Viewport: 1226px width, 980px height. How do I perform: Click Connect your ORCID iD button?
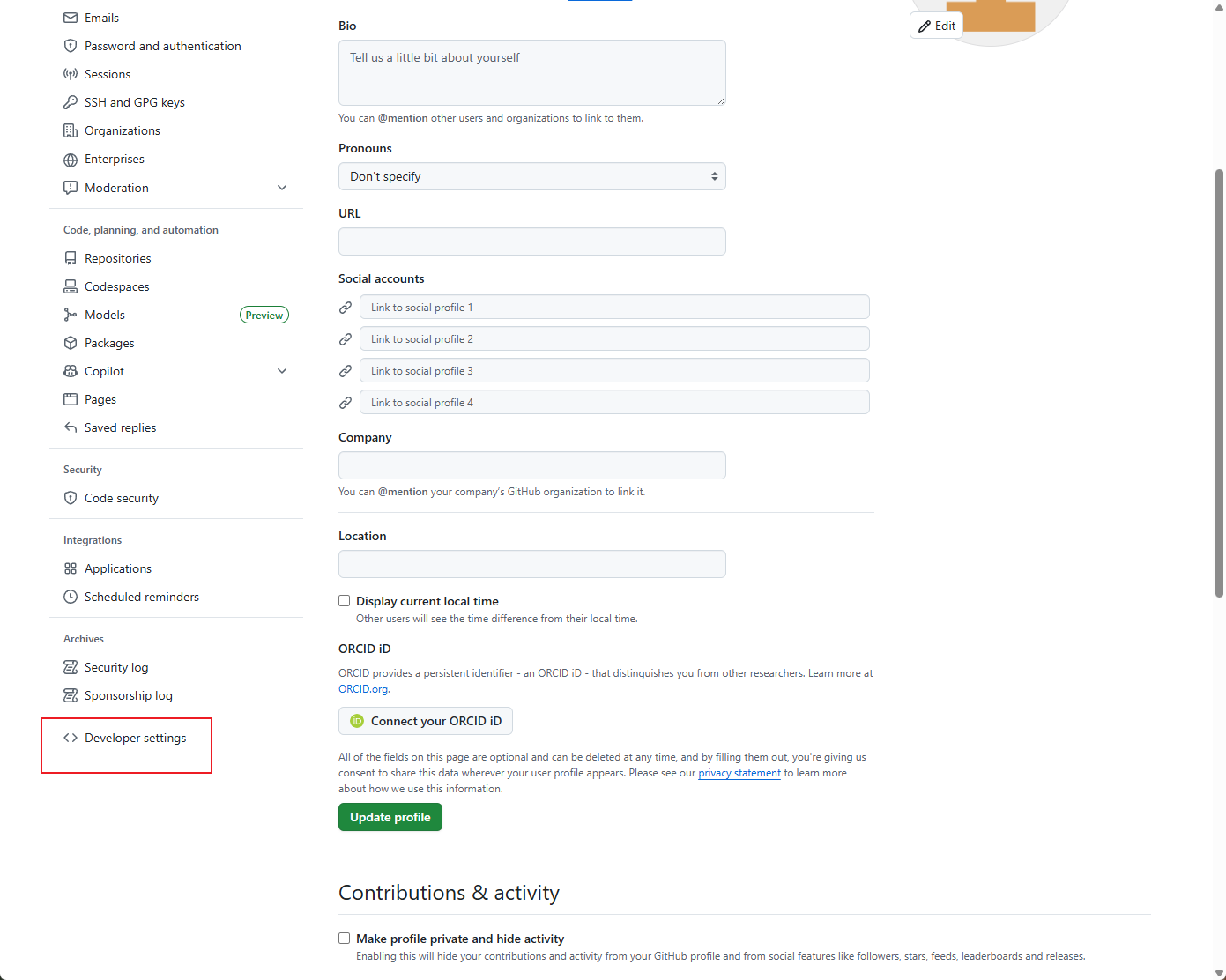point(426,721)
